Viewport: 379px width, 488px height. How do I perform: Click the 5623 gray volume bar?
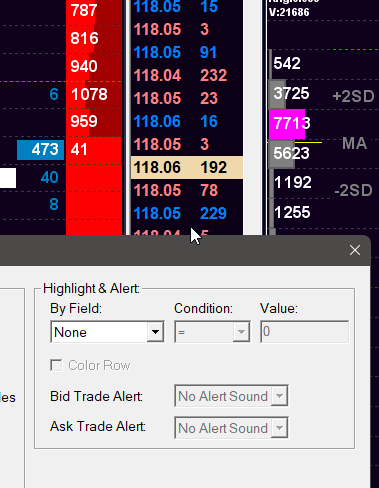[282, 153]
